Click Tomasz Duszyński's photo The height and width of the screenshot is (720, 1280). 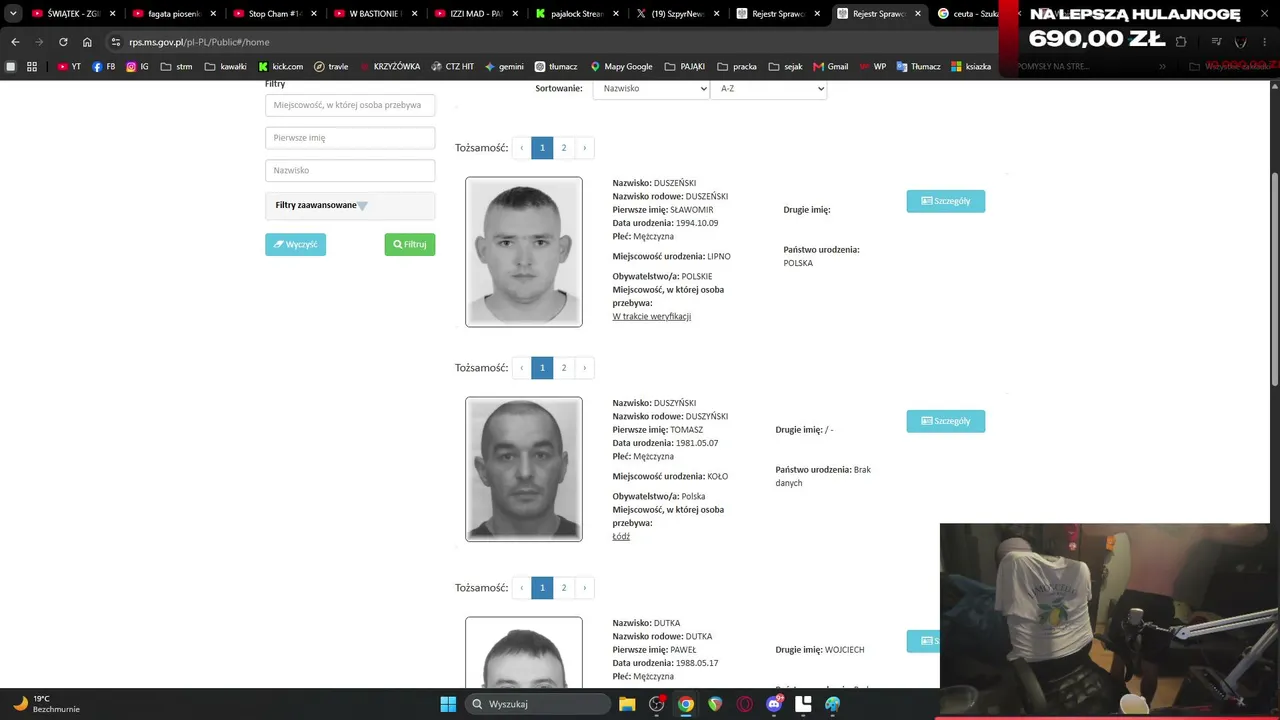[x=524, y=469]
